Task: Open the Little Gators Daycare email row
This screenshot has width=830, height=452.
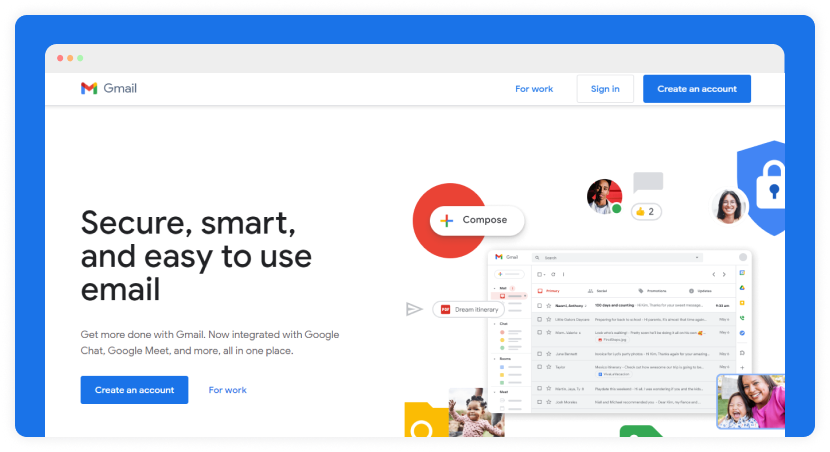Action: coord(633,320)
